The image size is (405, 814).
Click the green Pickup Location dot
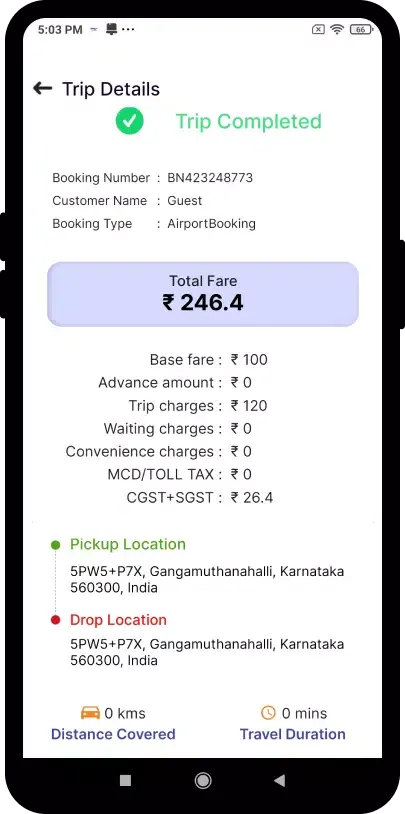point(56,545)
